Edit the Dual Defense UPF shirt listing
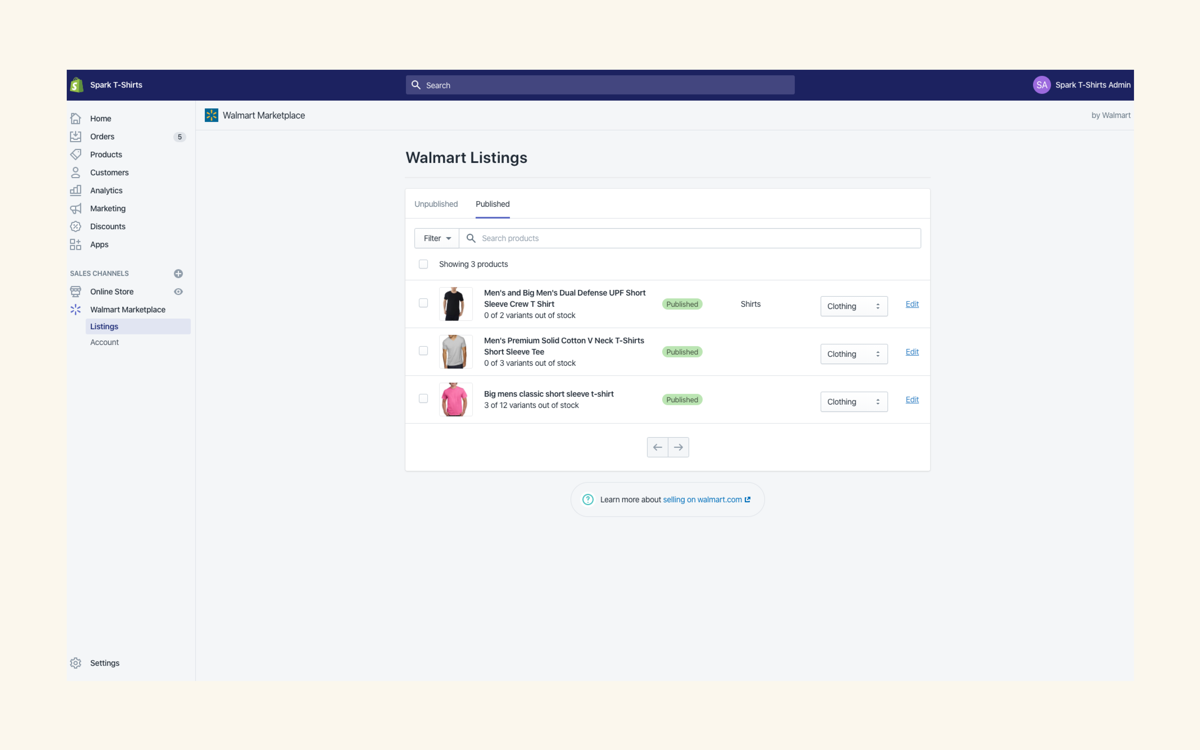This screenshot has height=750, width=1200. [912, 304]
